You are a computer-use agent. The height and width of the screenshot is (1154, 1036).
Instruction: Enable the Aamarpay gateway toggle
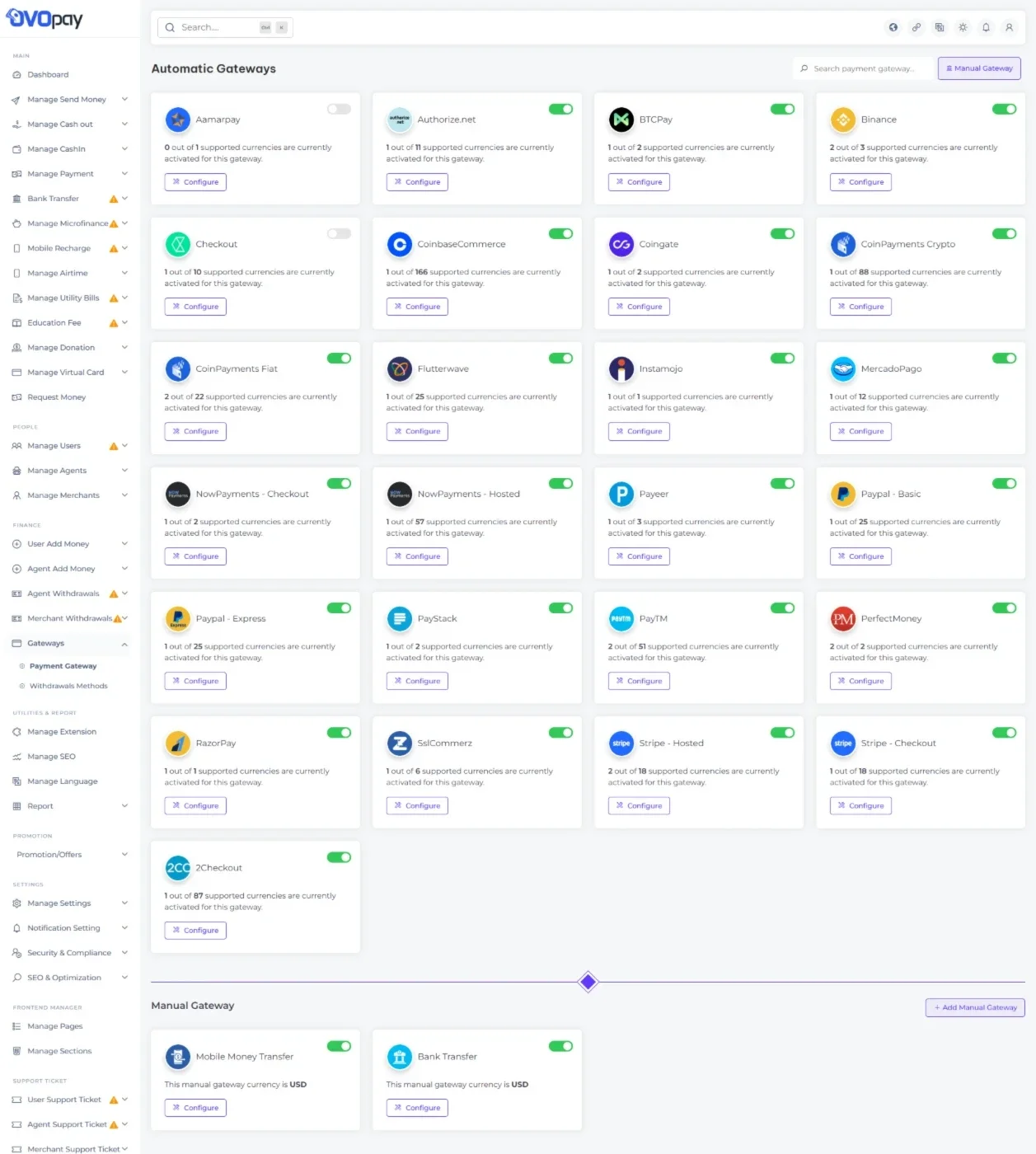339,109
